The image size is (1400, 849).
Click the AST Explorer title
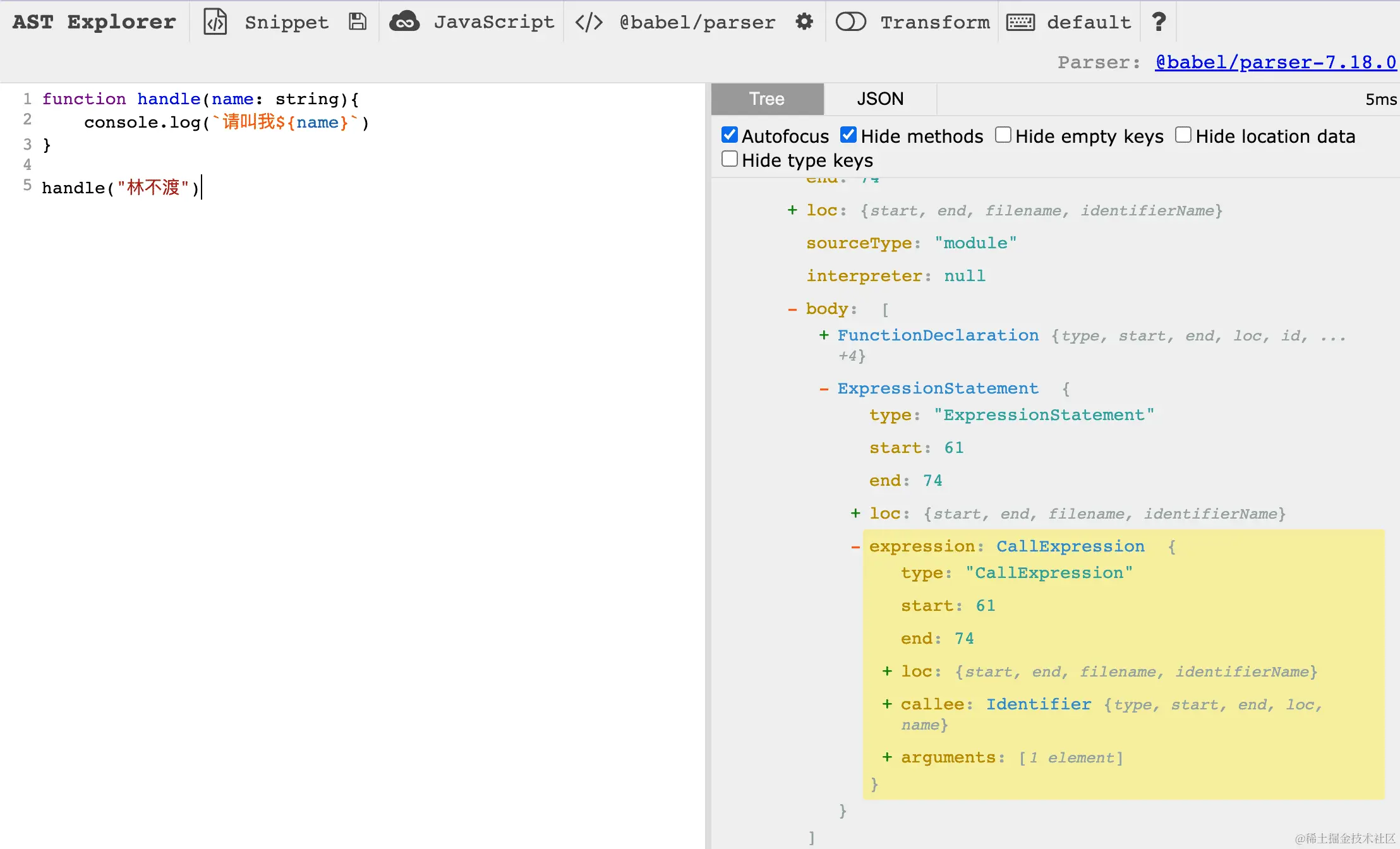(x=94, y=22)
